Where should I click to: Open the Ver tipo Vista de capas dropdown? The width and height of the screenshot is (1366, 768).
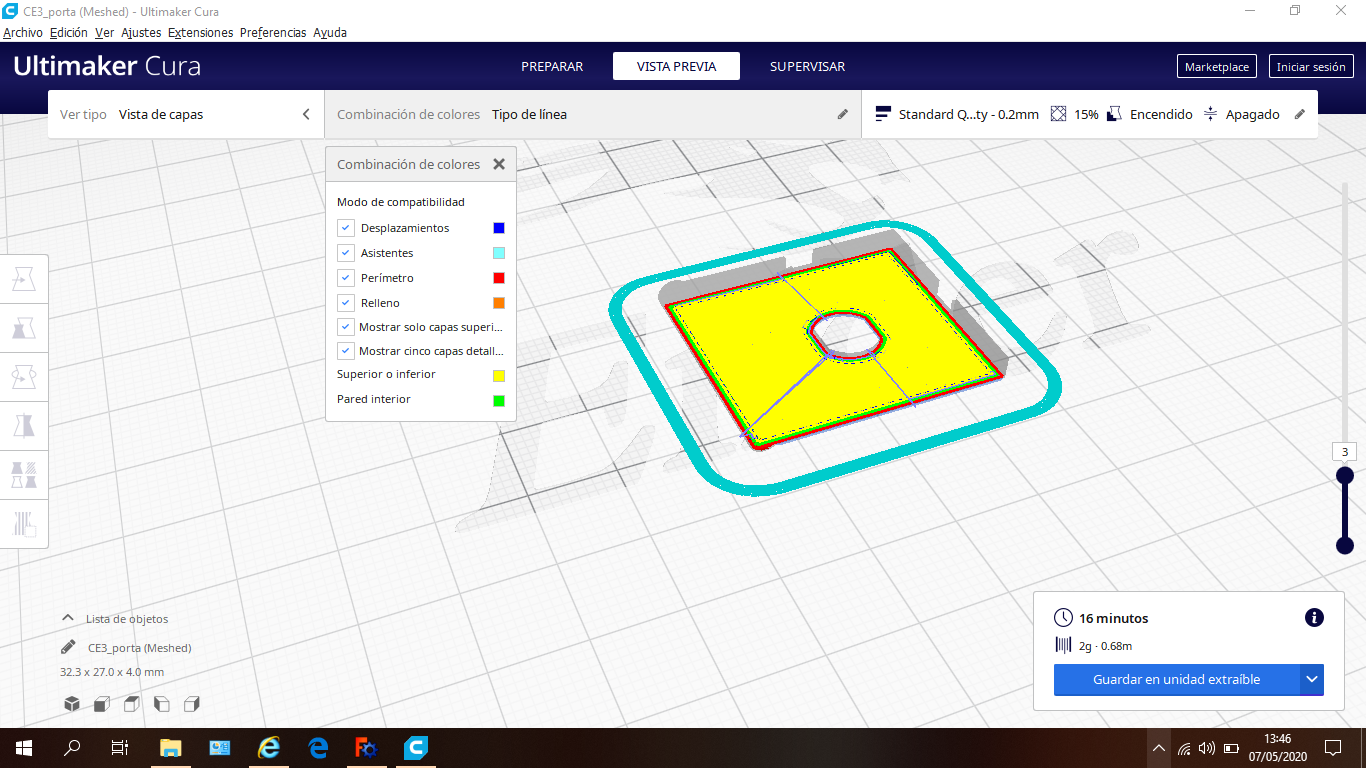[x=186, y=114]
